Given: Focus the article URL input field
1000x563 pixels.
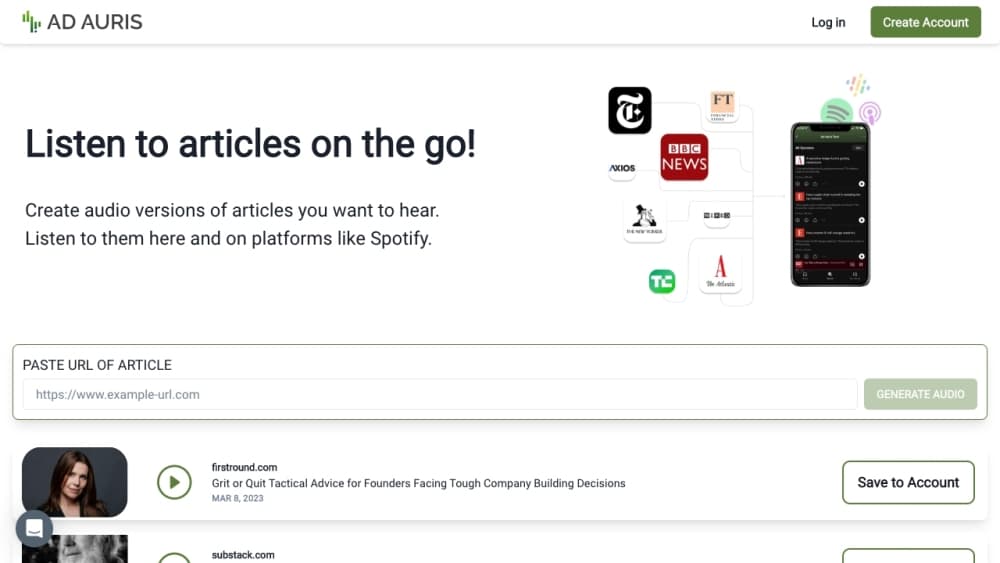Looking at the screenshot, I should pos(440,394).
